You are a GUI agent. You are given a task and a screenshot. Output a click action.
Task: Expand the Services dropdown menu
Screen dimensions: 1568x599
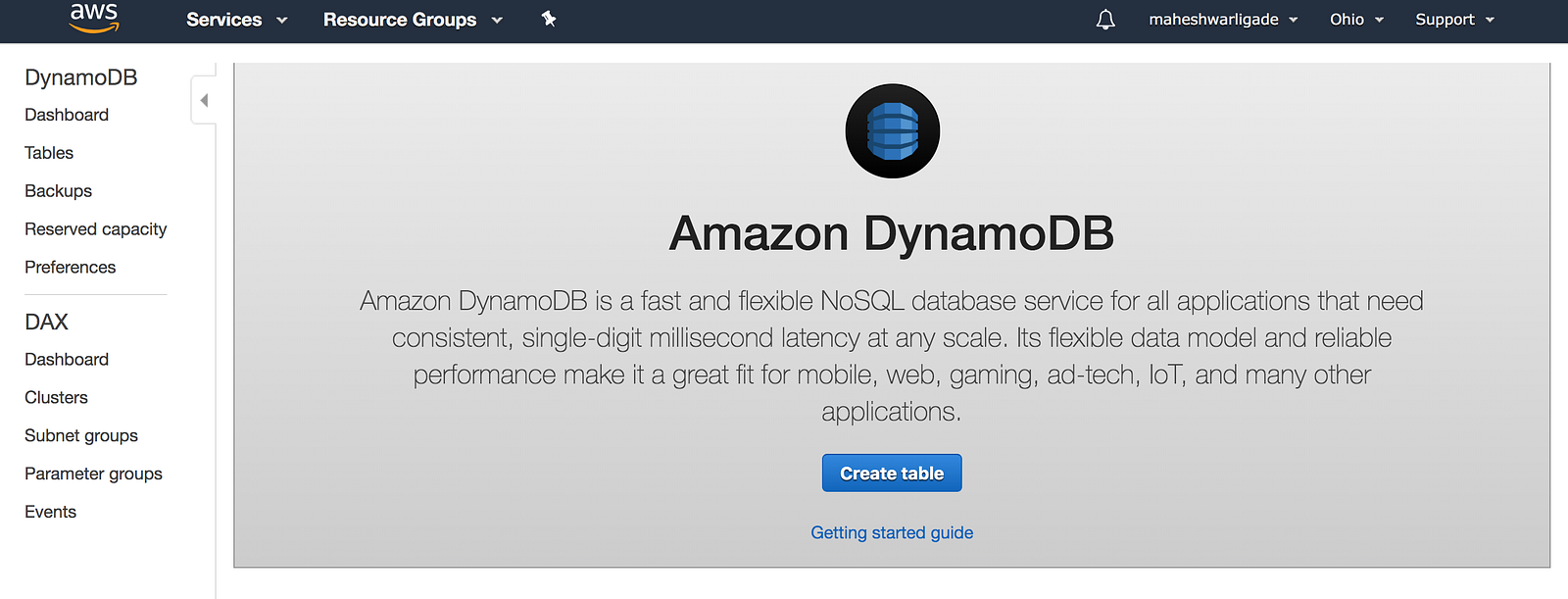tap(236, 20)
